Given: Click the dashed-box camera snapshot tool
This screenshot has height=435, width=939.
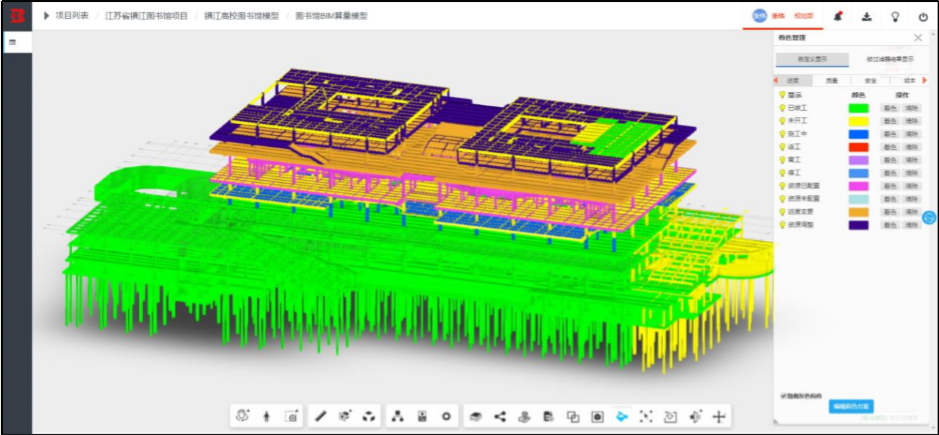Looking at the screenshot, I should click(292, 416).
